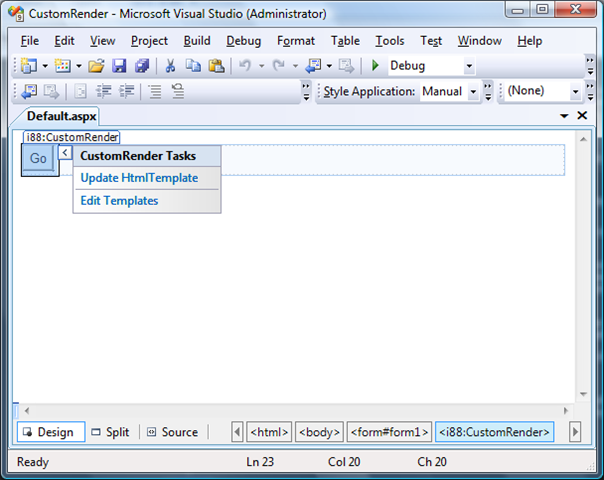This screenshot has width=604, height=480.
Task: Open the Undo history dropdown arrow
Action: tap(262, 66)
